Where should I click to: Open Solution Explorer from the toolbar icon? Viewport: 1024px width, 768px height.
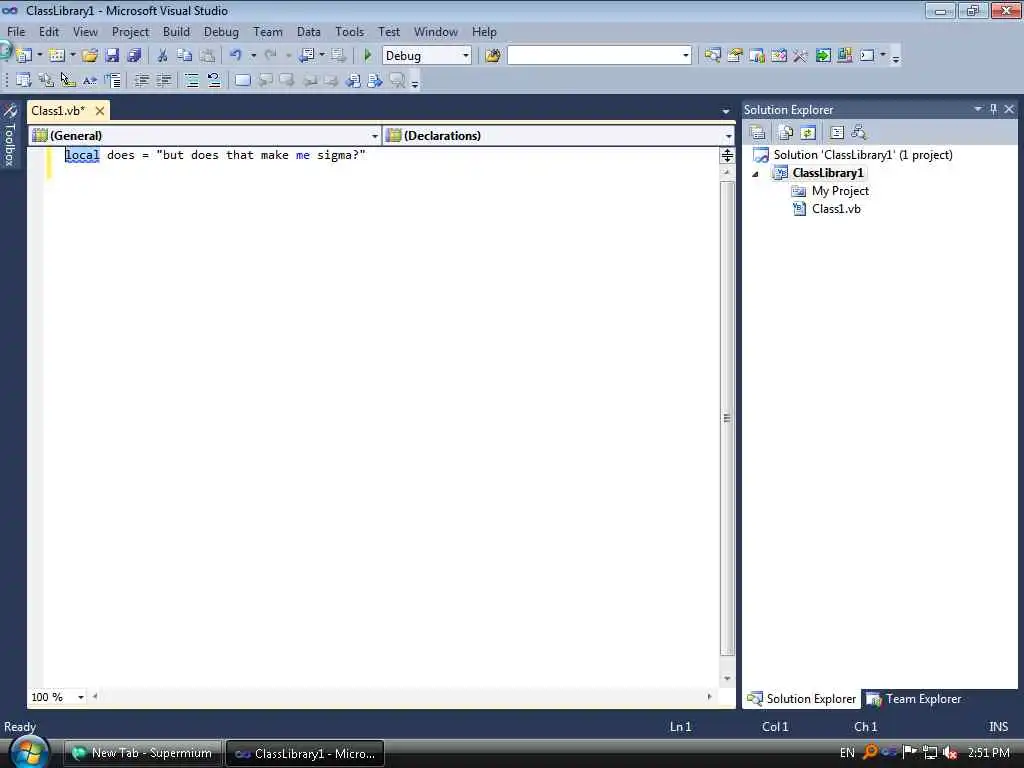tap(712, 56)
